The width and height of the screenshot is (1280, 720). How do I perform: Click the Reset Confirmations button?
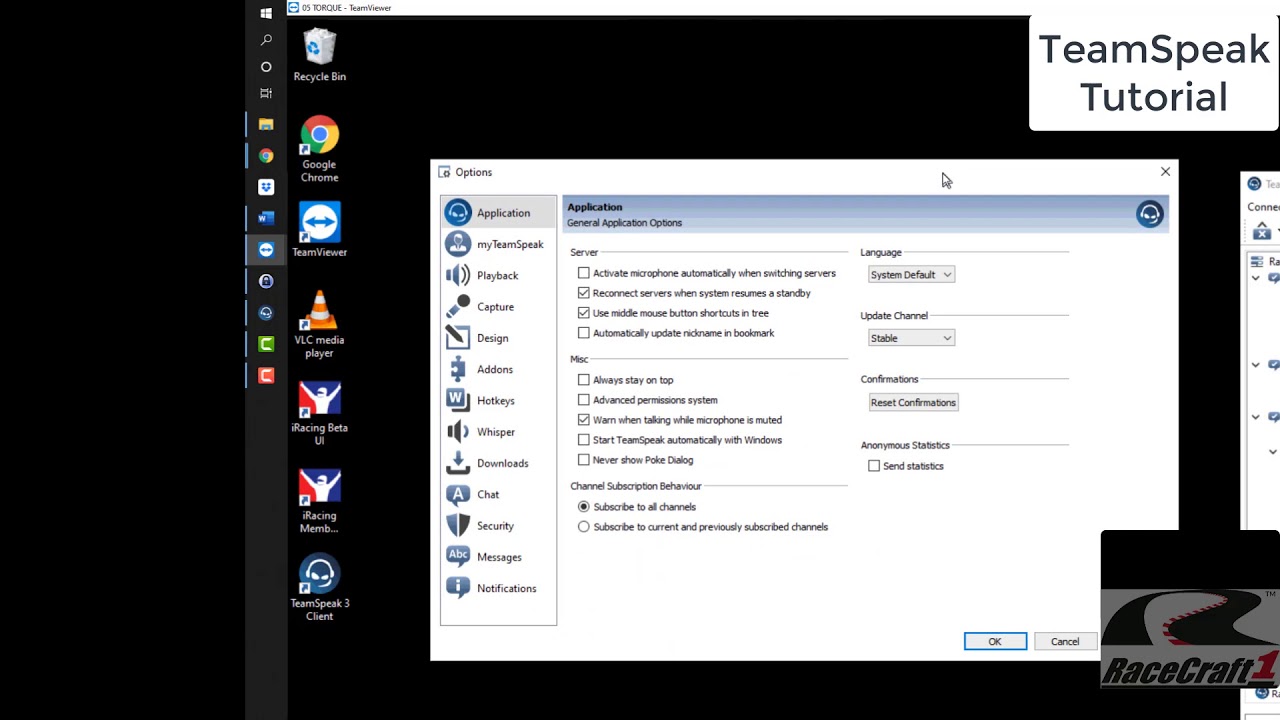pyautogui.click(x=913, y=402)
